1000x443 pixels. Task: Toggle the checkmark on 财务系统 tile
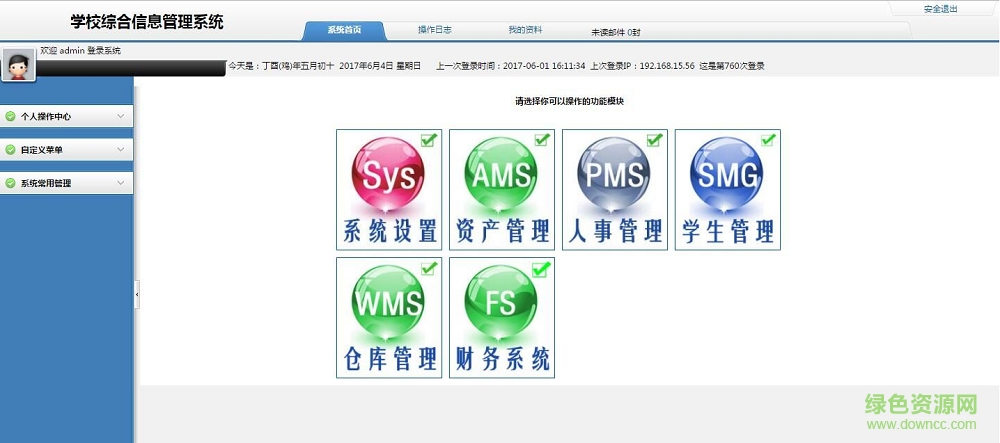click(541, 269)
